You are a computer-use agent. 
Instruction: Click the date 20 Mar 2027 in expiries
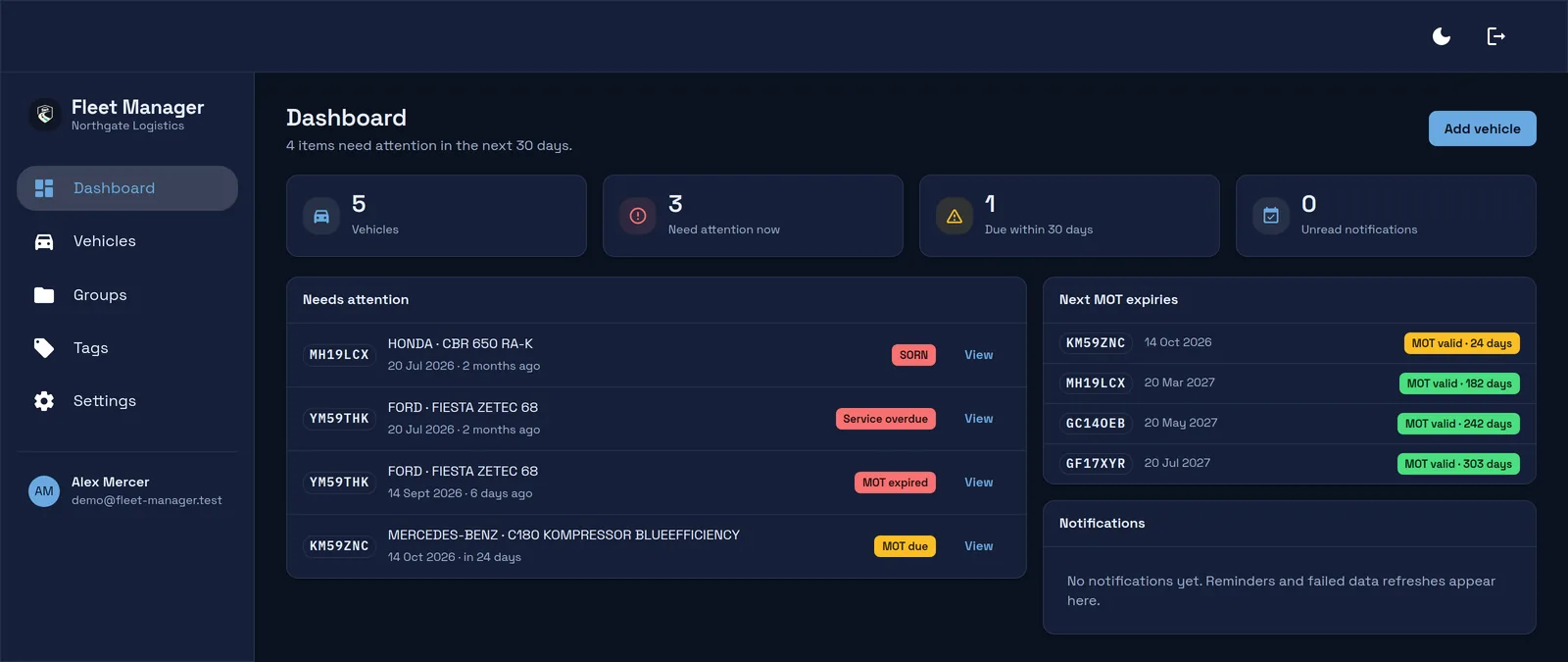(1179, 382)
